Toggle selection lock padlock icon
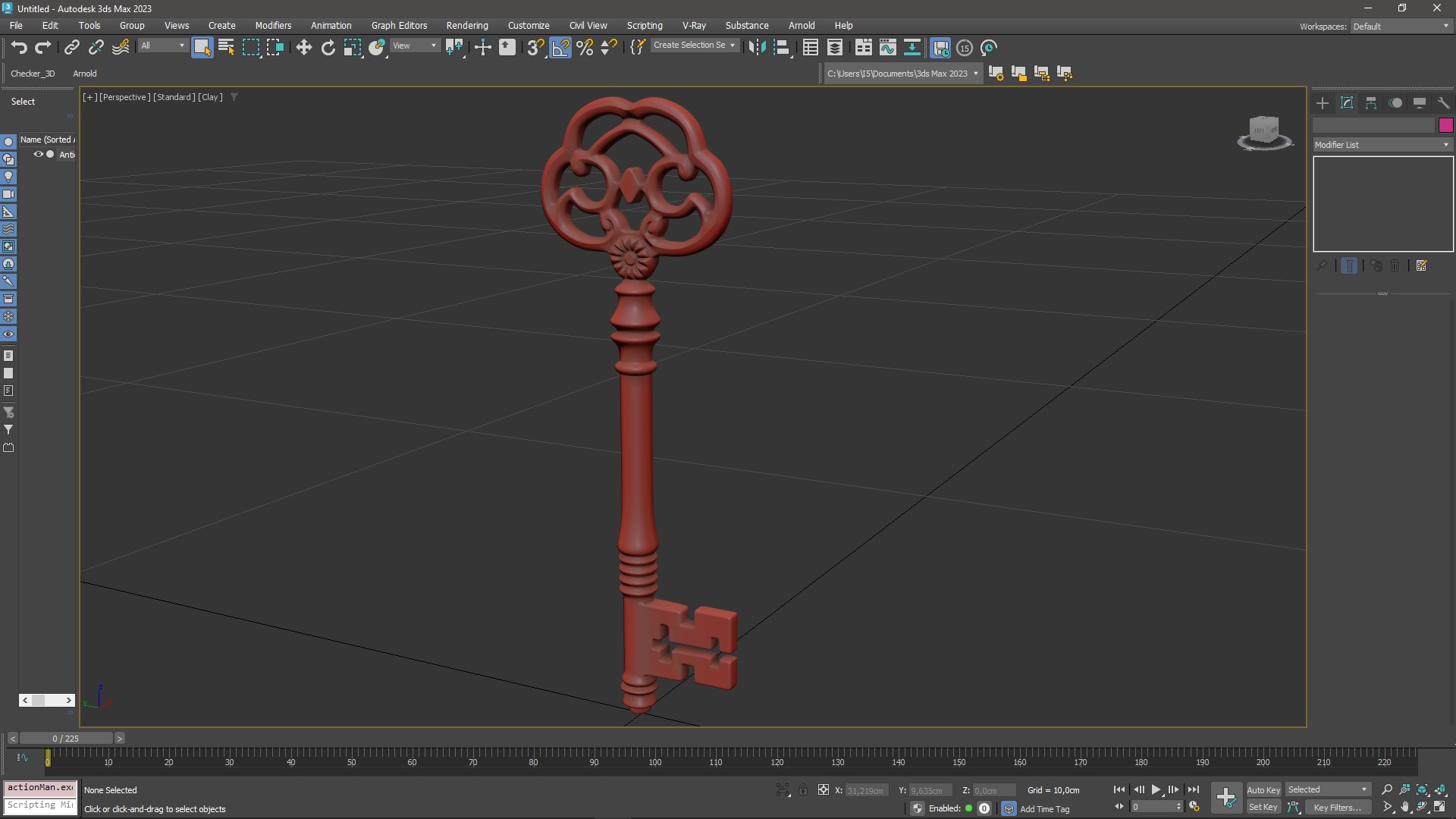This screenshot has height=819, width=1456. (803, 790)
